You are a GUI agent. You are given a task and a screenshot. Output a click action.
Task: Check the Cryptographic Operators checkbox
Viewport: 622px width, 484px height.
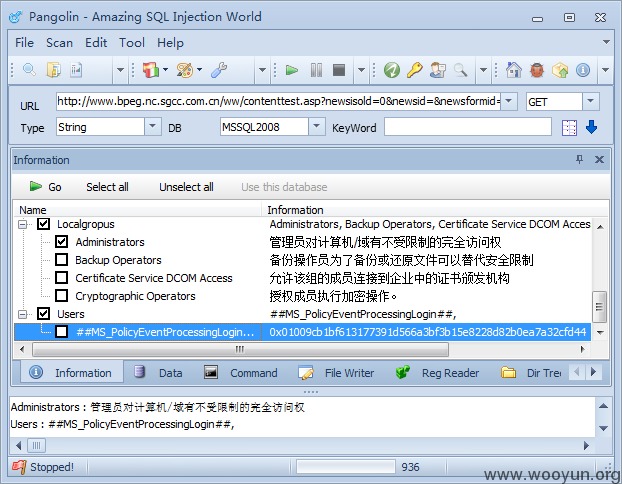pos(61,296)
